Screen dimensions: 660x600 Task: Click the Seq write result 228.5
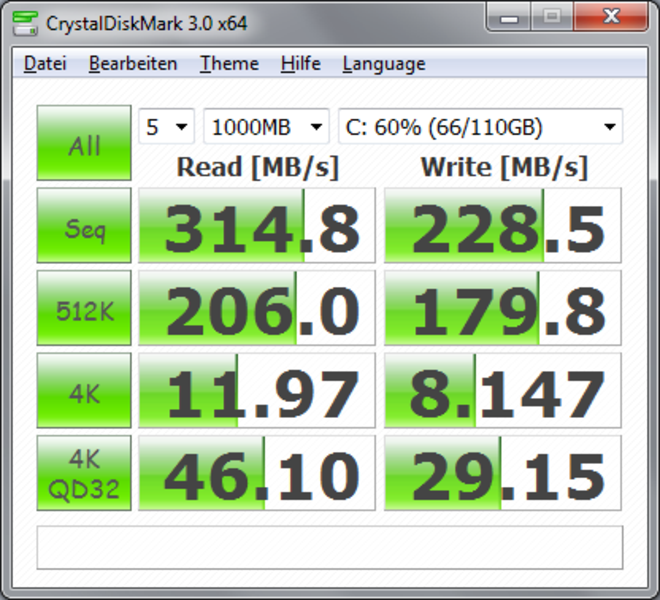tap(503, 225)
